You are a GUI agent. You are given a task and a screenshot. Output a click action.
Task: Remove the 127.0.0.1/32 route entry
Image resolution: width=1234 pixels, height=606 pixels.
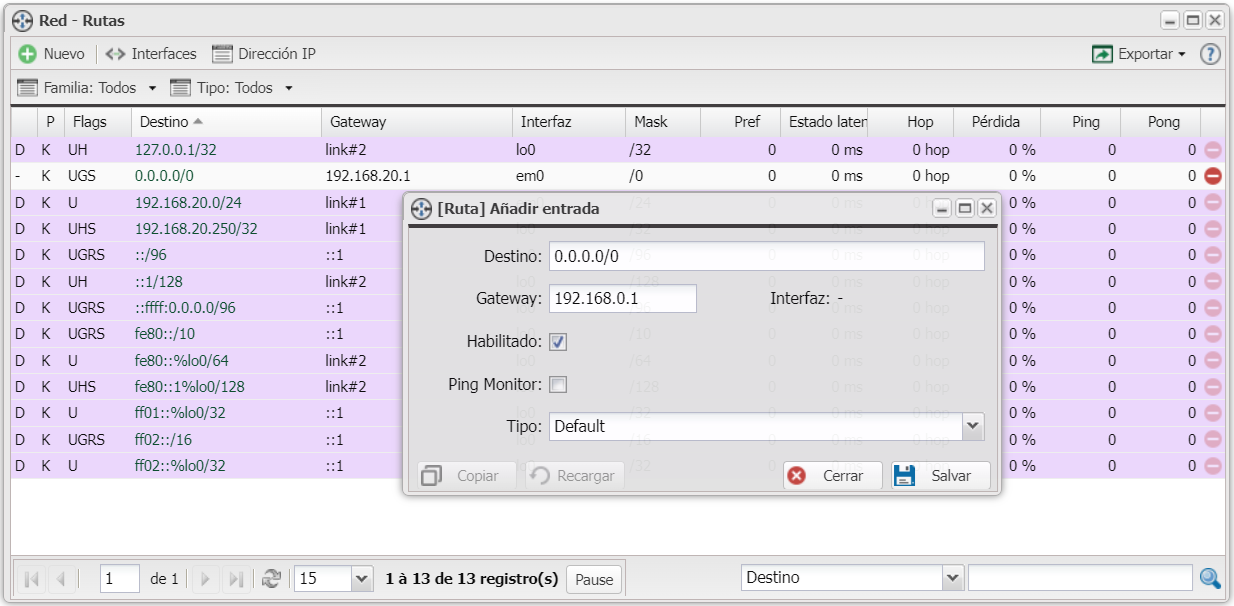1213,150
